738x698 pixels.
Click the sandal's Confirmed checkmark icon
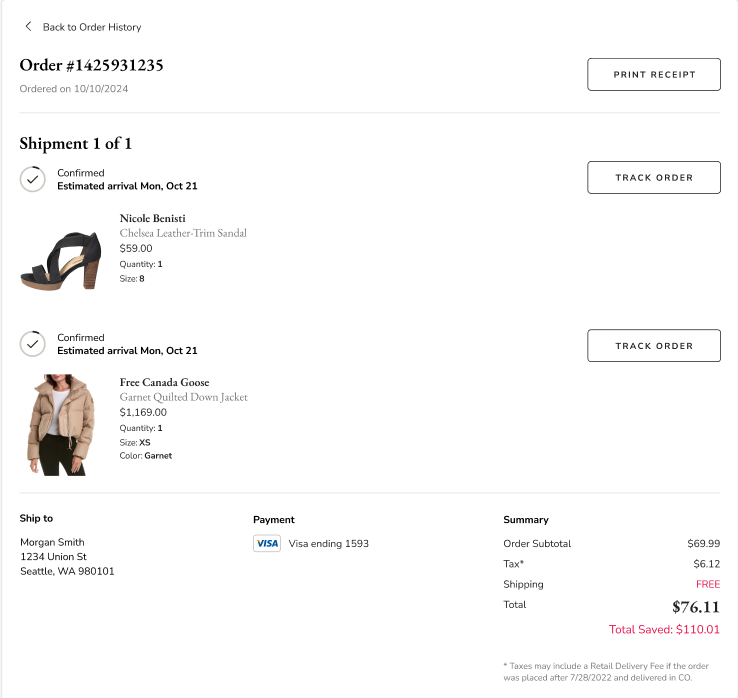pyautogui.click(x=33, y=179)
